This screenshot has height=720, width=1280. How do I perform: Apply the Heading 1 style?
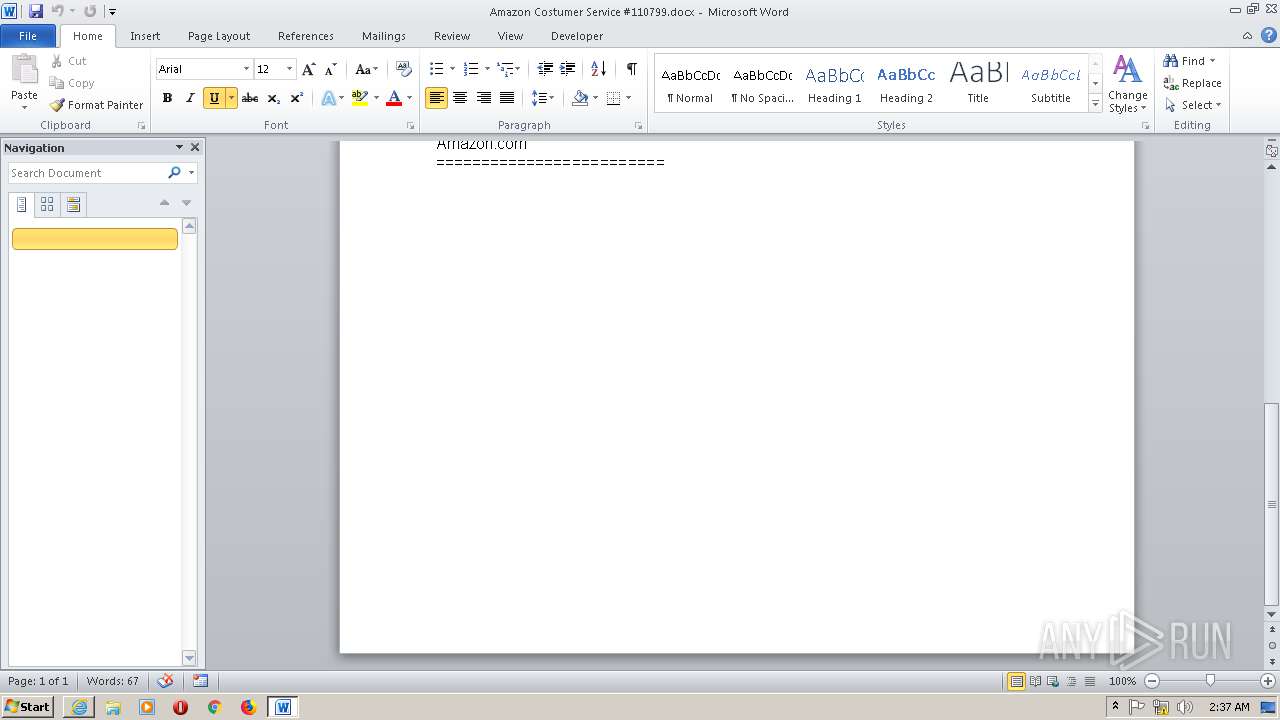pos(834,84)
